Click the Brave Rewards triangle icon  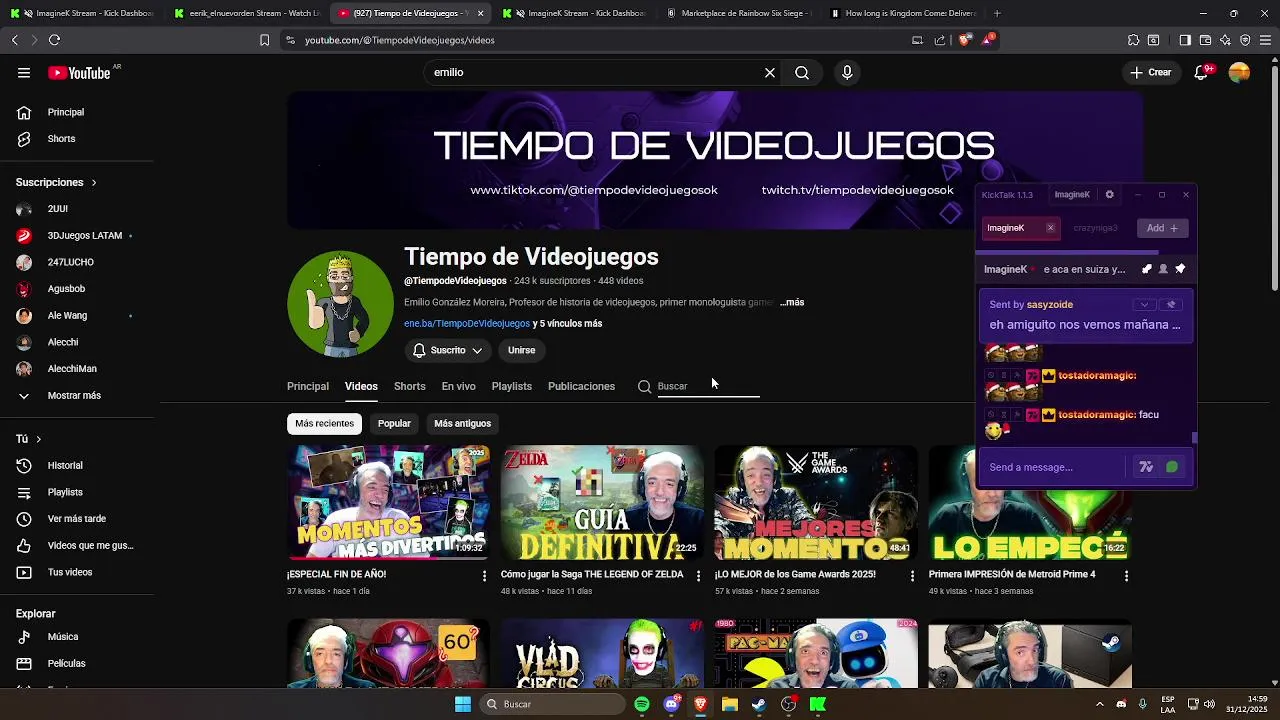click(988, 40)
